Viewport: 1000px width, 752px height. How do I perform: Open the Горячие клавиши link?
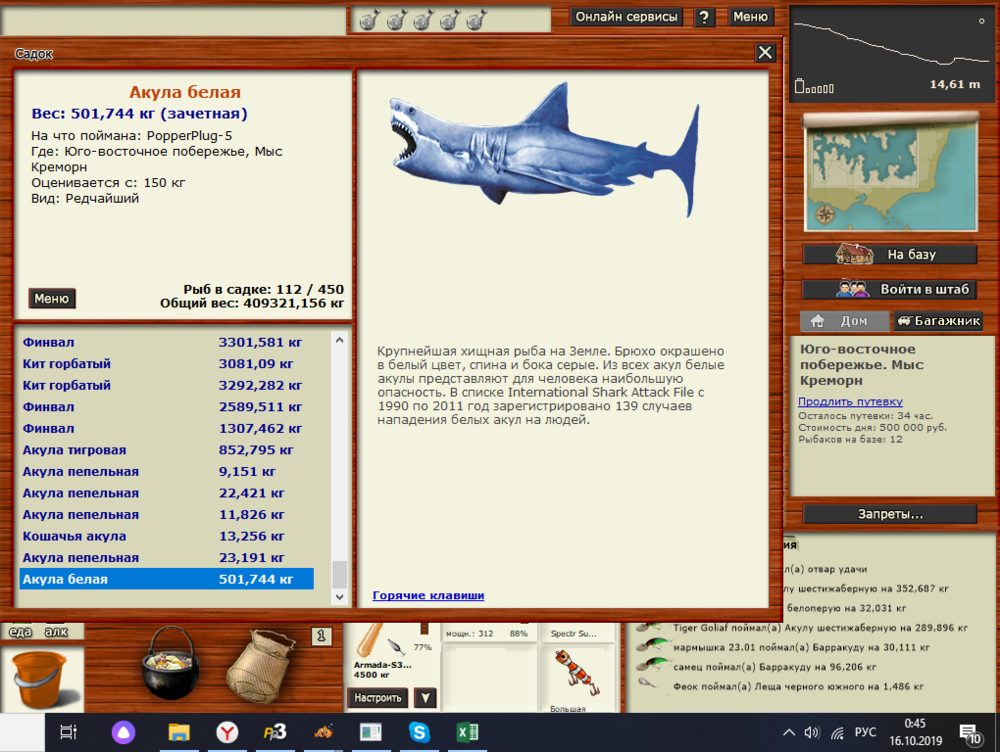click(x=429, y=595)
